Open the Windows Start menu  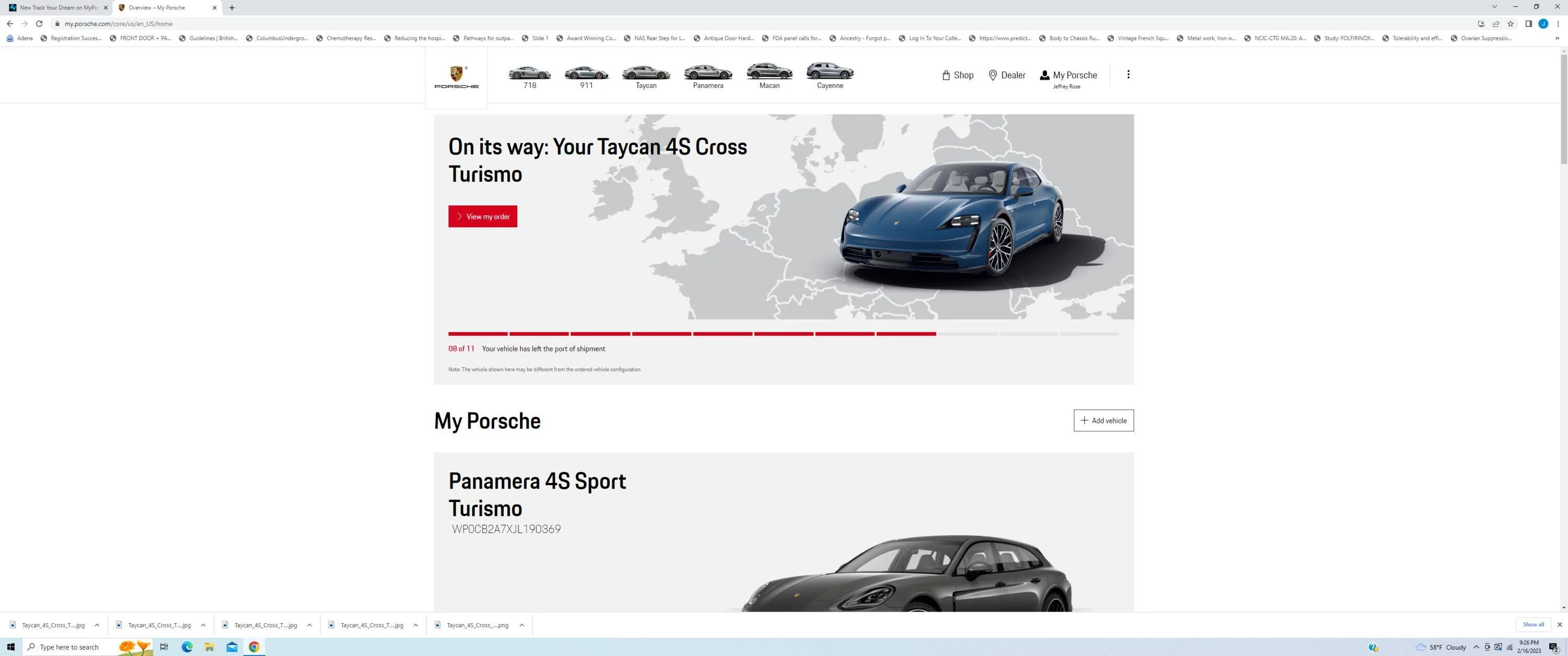click(10, 647)
